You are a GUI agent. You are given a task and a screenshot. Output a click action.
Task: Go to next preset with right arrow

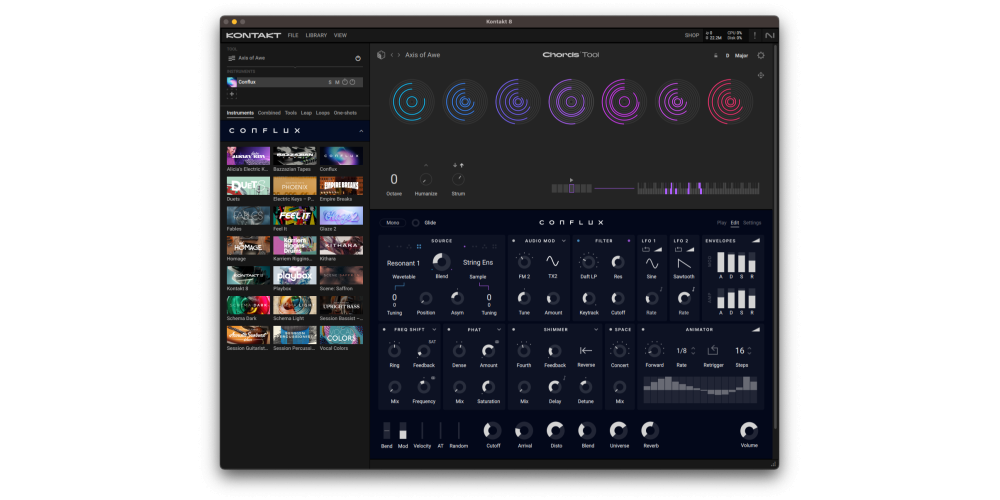point(399,55)
